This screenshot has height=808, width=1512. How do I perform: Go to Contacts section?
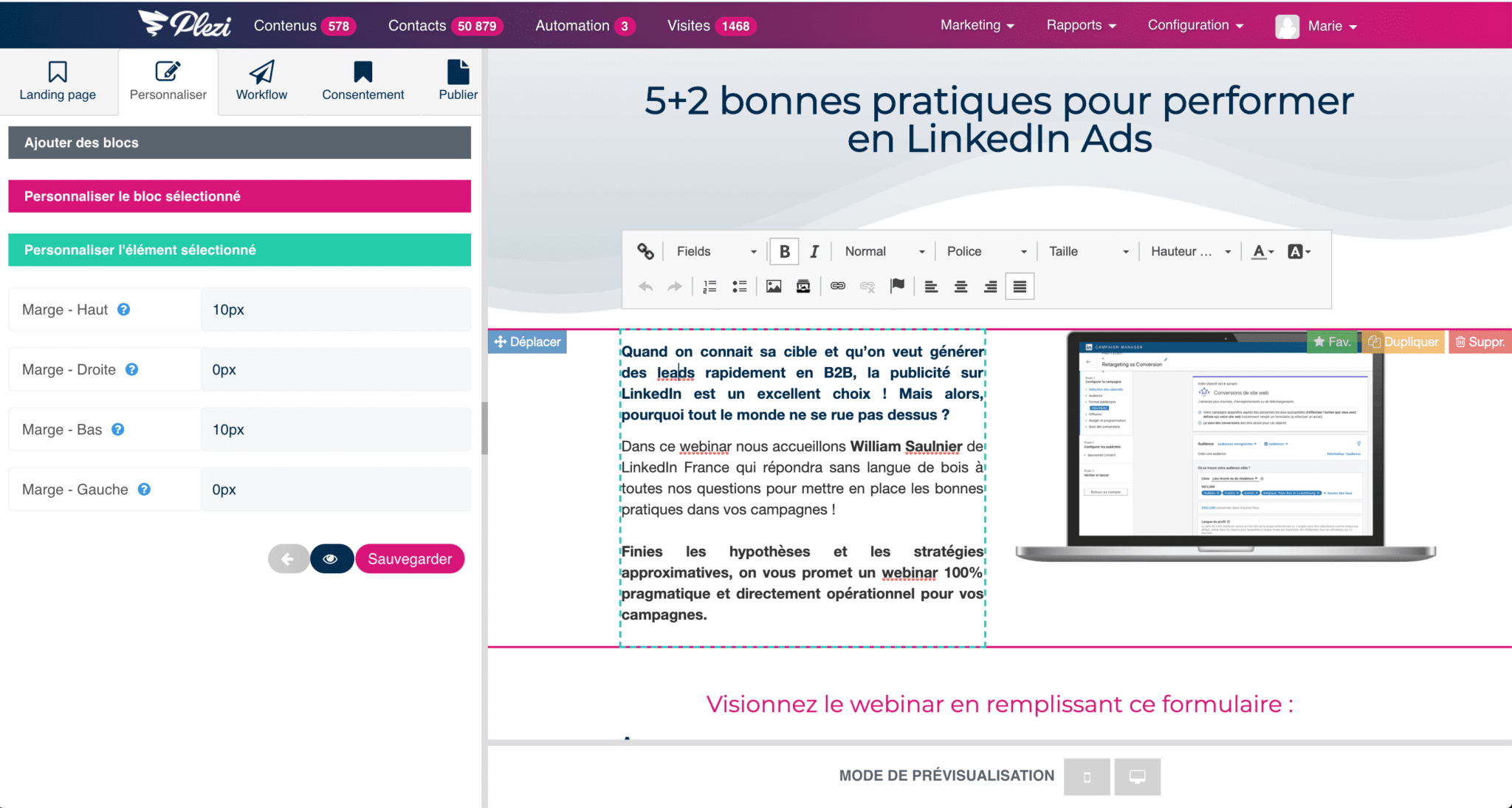(445, 26)
